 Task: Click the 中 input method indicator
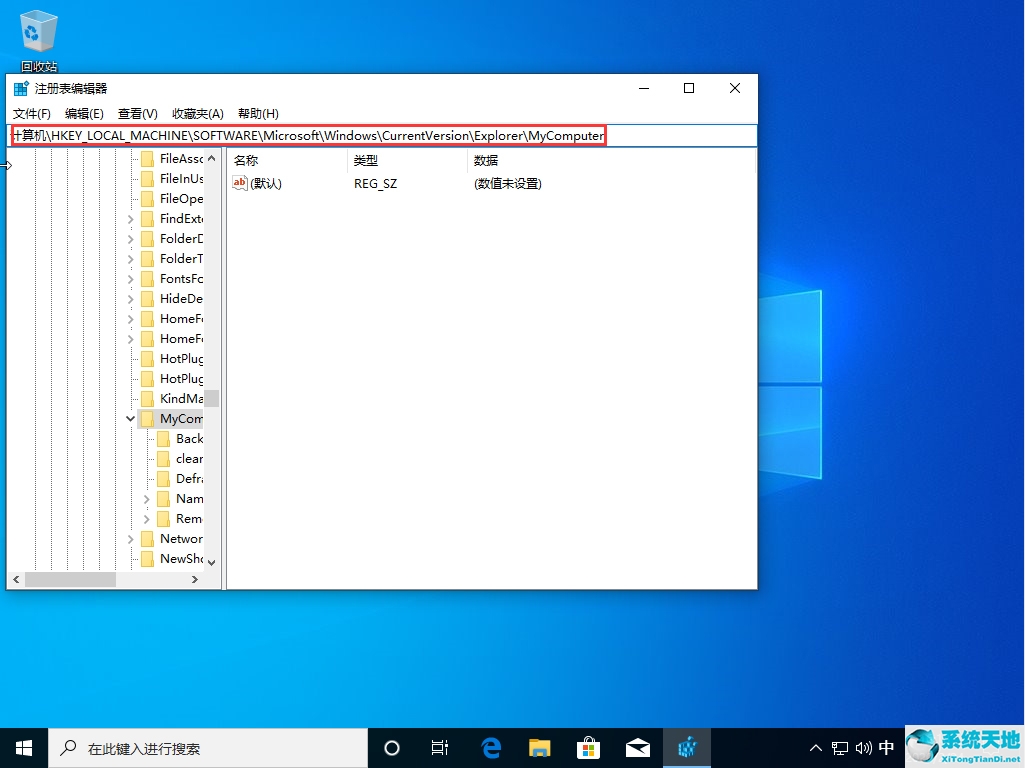tap(886, 747)
